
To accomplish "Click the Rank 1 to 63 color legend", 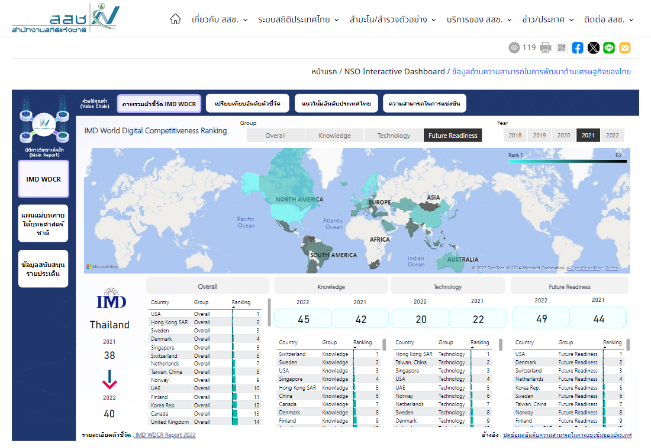I will coord(568,158).
